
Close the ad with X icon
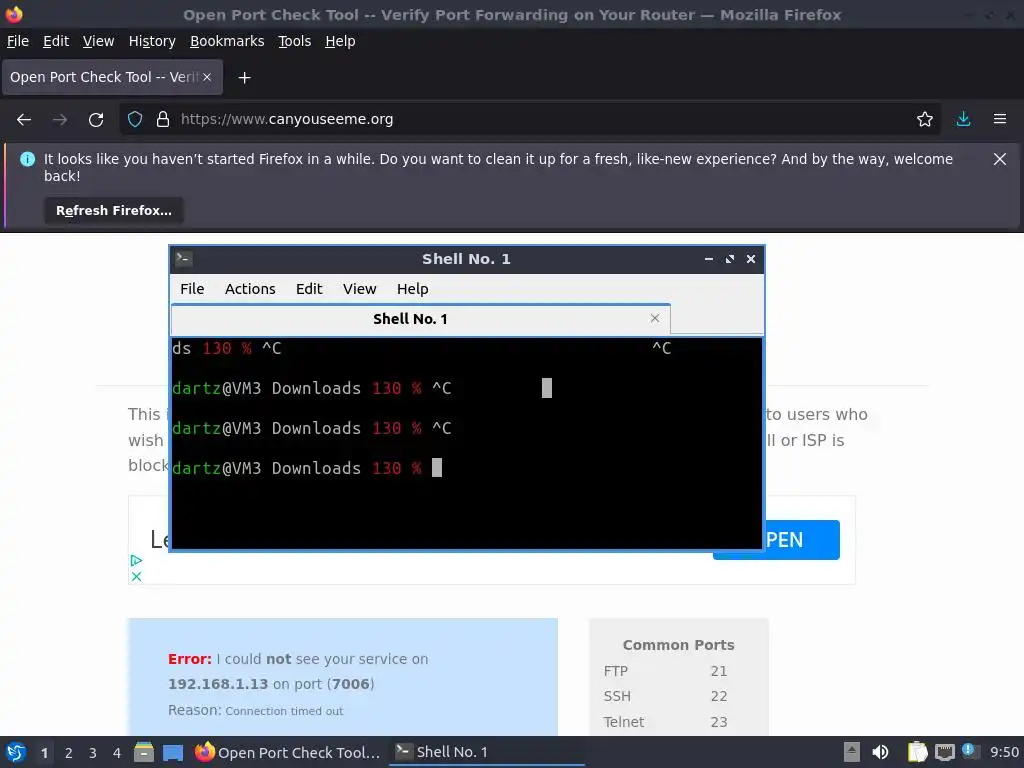(x=136, y=577)
